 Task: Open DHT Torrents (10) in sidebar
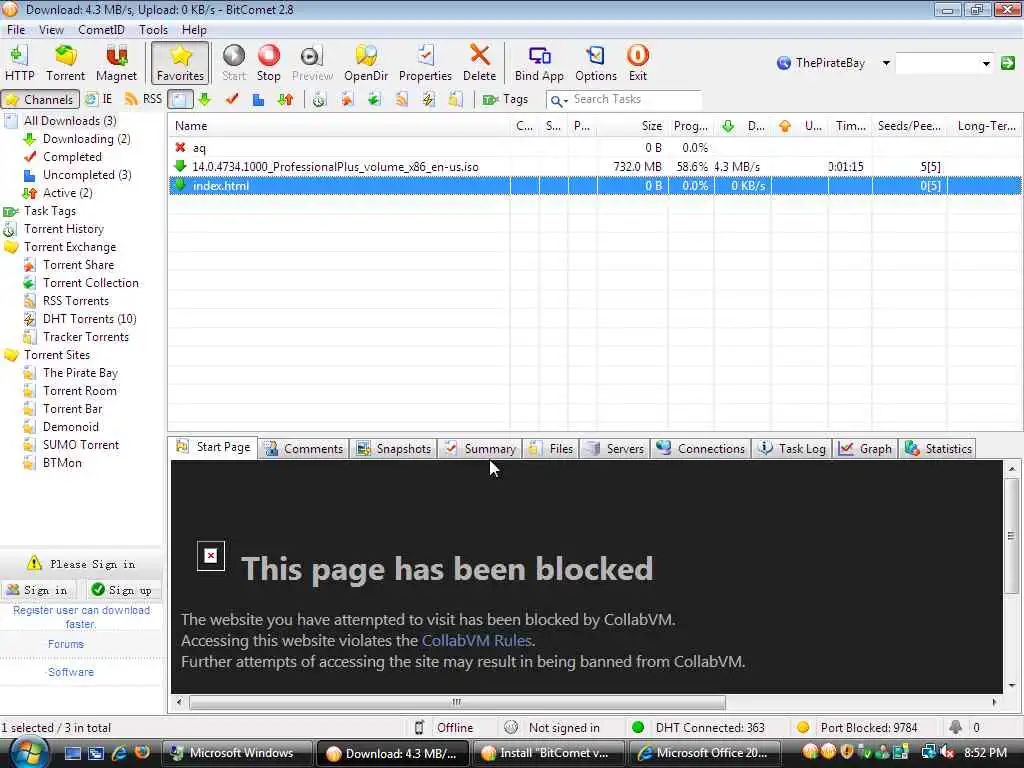(x=89, y=319)
